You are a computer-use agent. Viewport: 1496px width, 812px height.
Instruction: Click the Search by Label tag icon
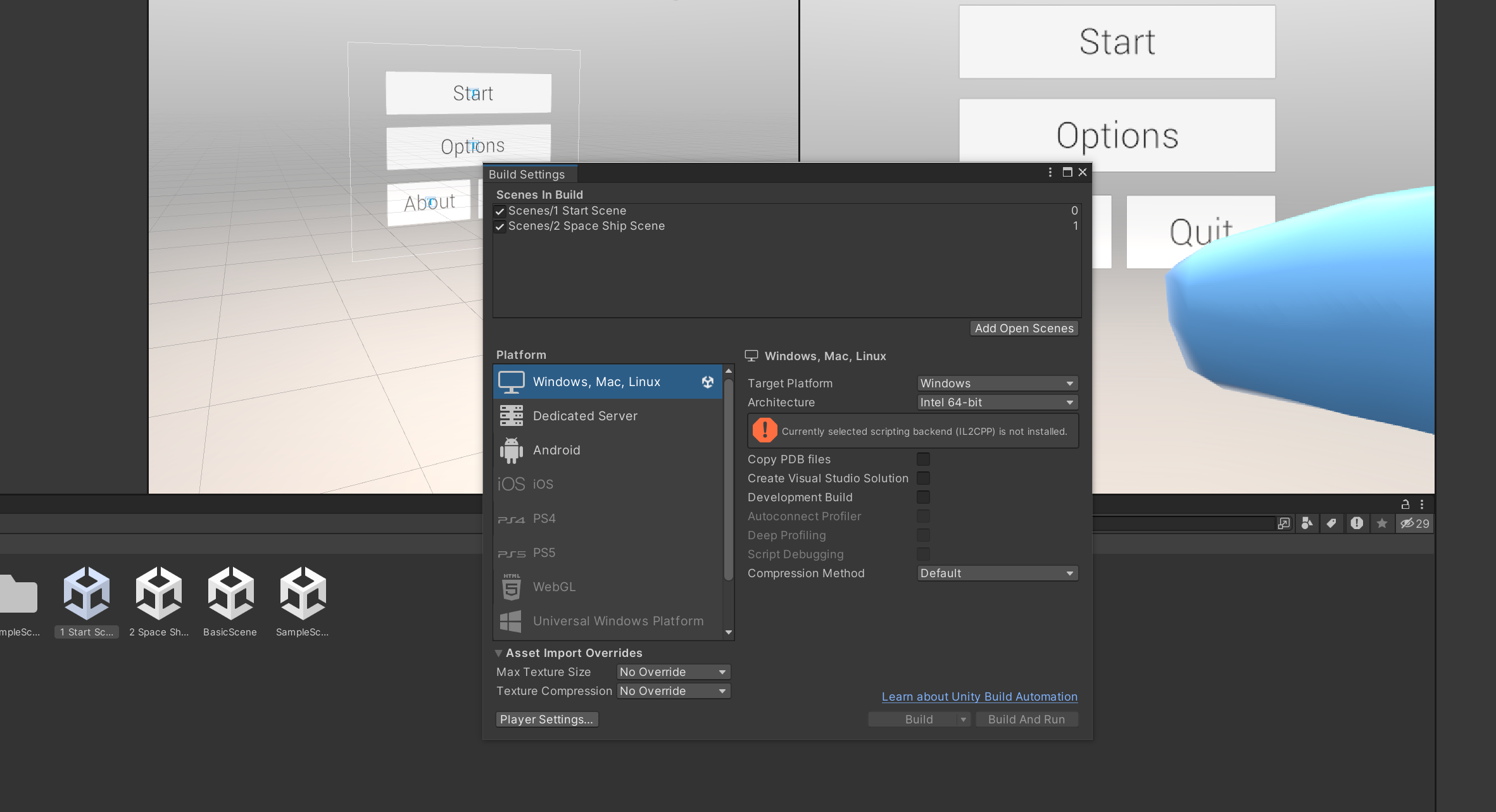click(1331, 523)
